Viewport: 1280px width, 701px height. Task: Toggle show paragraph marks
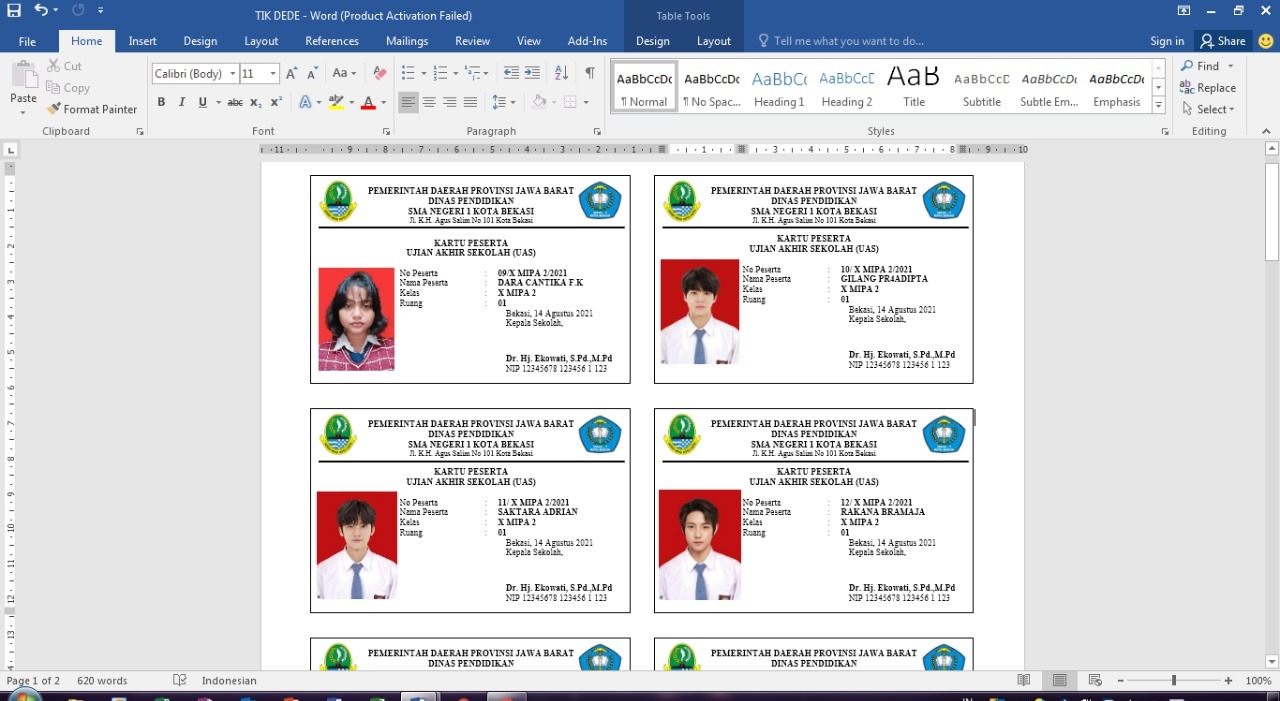[x=590, y=73]
